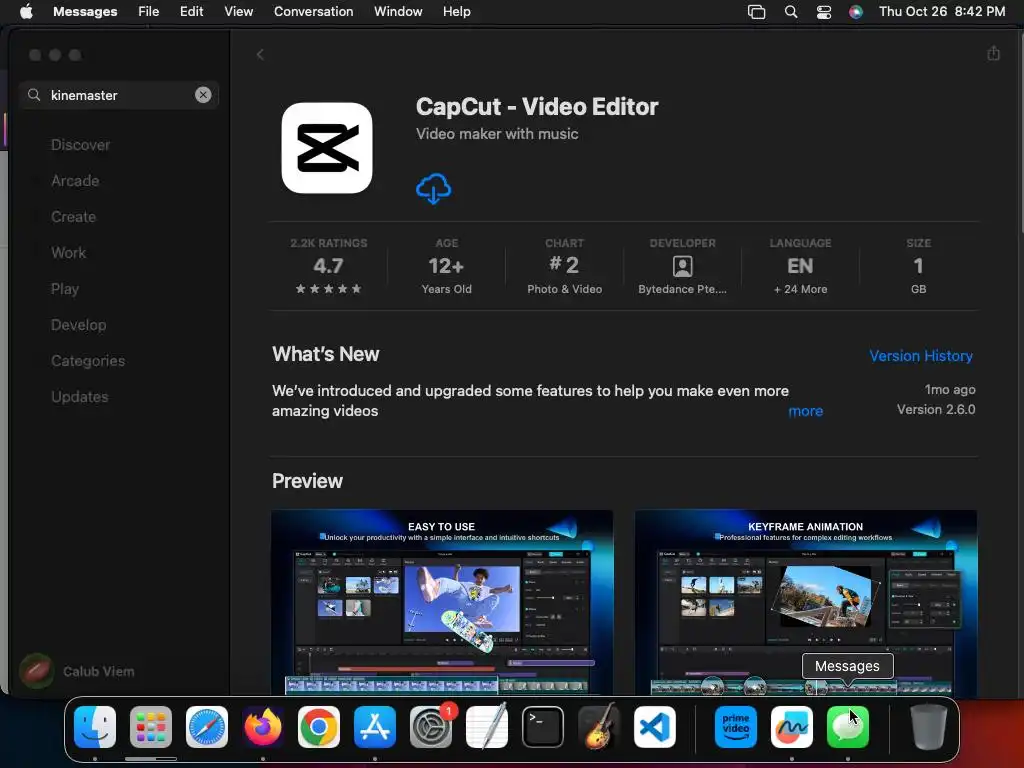
Task: Open Messages from the Dock
Action: coord(848,727)
